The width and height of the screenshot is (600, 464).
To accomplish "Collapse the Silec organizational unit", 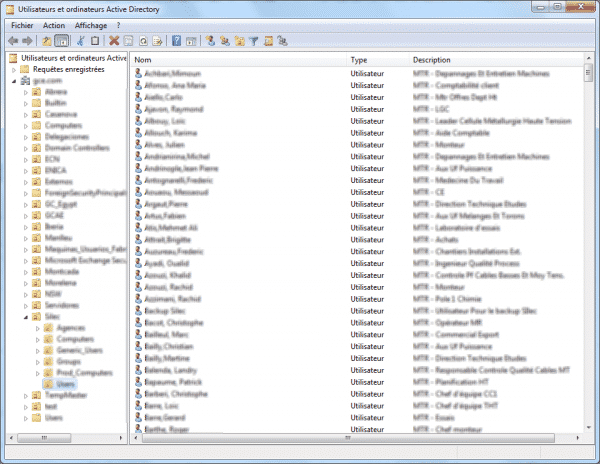I will pyautogui.click(x=26, y=317).
